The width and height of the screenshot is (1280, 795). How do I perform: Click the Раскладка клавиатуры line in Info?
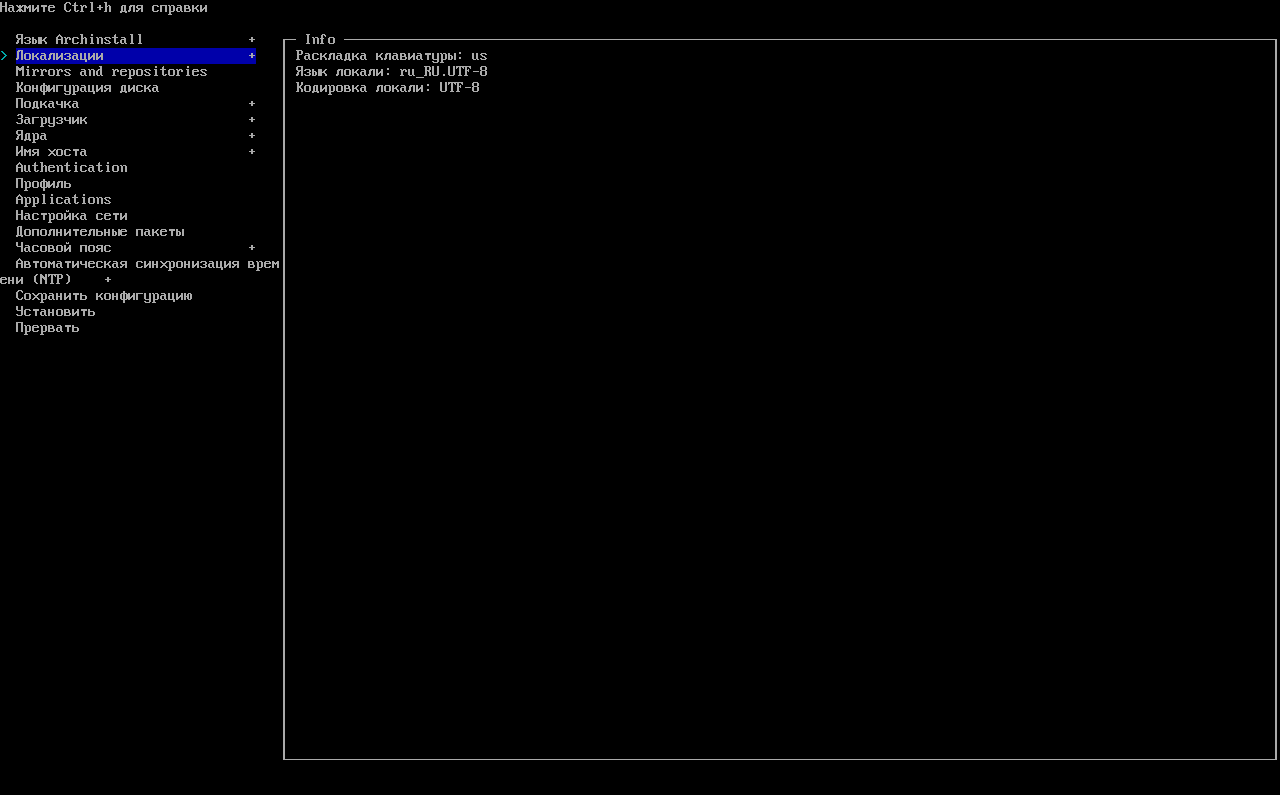pyautogui.click(x=391, y=56)
